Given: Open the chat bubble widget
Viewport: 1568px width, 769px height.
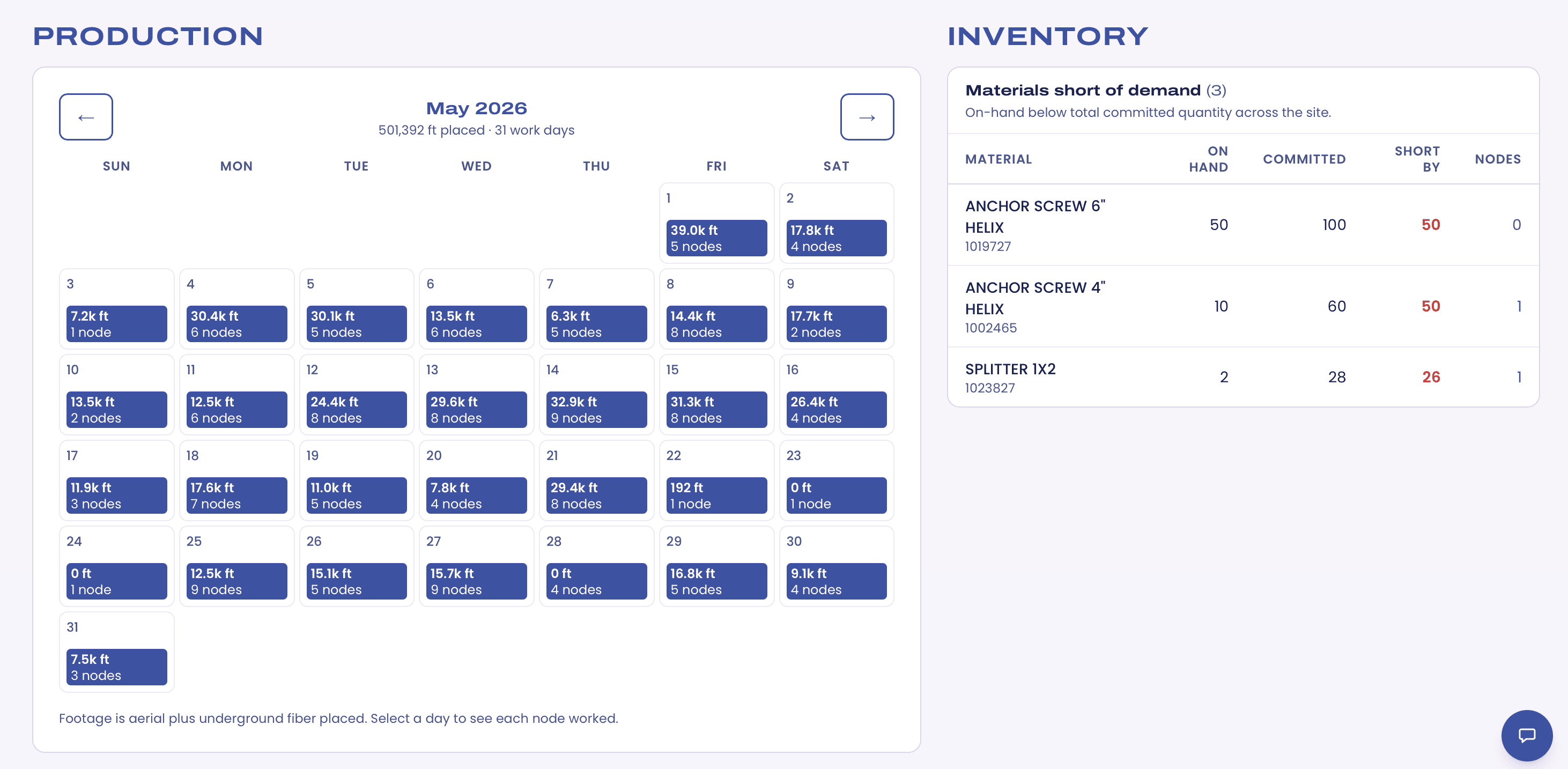Looking at the screenshot, I should click(x=1526, y=735).
